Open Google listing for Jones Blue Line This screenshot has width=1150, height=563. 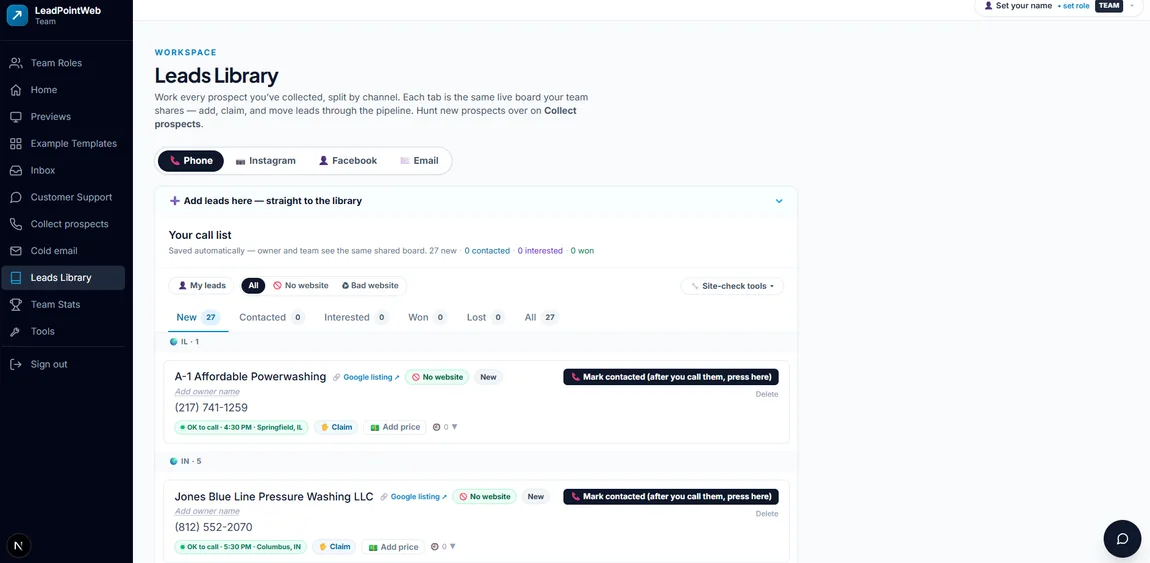[x=419, y=497]
